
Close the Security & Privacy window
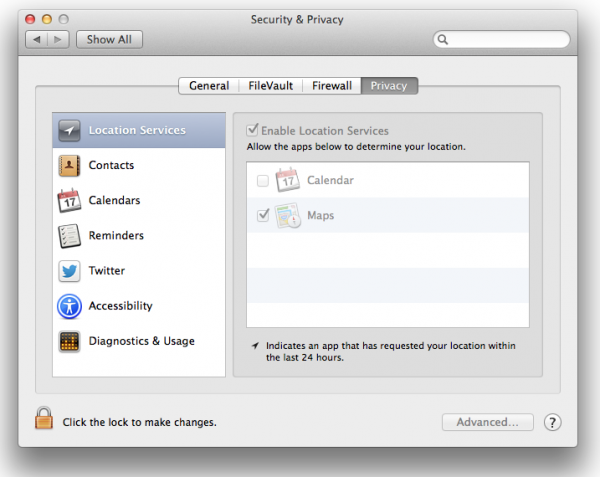[x=30, y=19]
